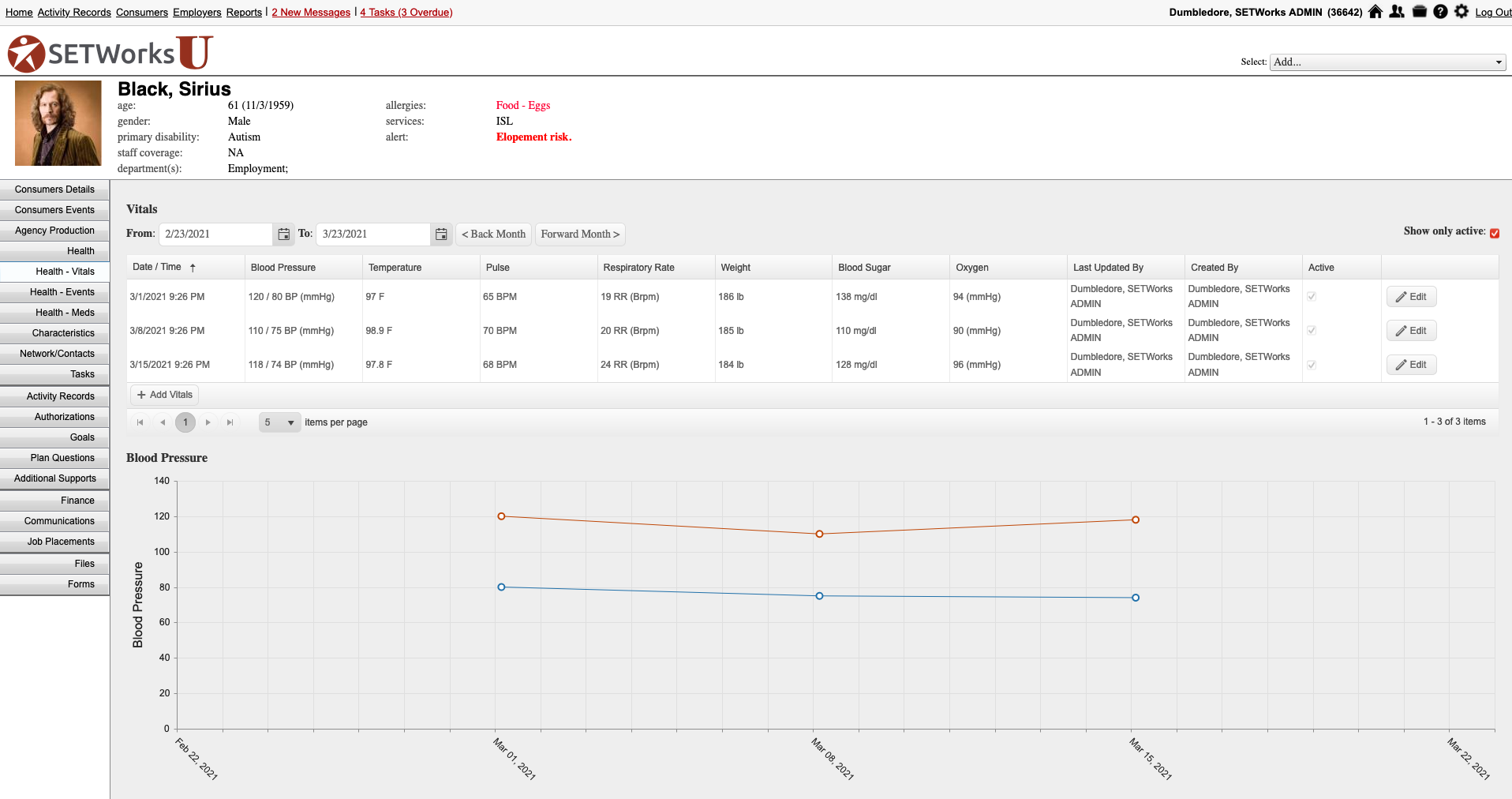1512x799 pixels.
Task: Open the Select Add... dropdown
Action: point(1387,62)
